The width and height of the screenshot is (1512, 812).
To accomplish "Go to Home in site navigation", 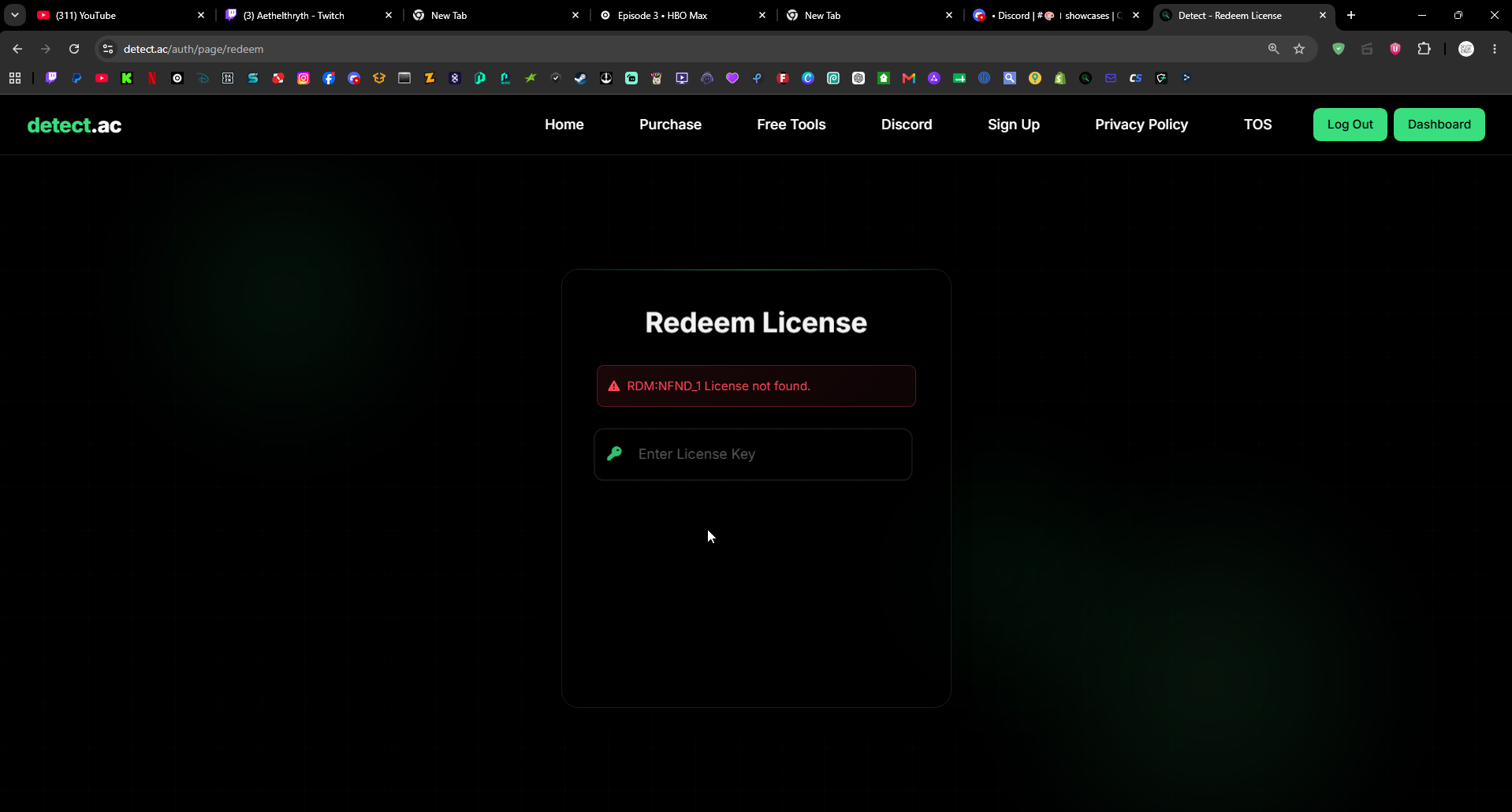I will point(564,125).
